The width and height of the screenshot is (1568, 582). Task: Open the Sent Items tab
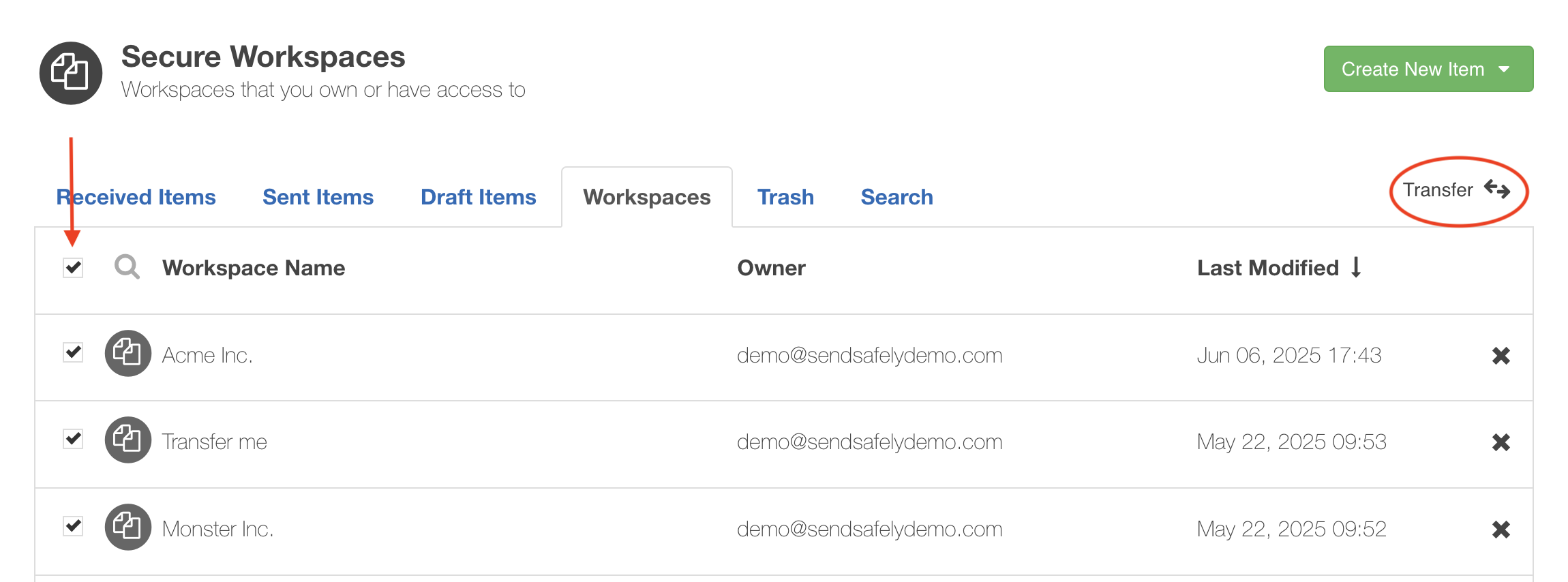[x=318, y=197]
